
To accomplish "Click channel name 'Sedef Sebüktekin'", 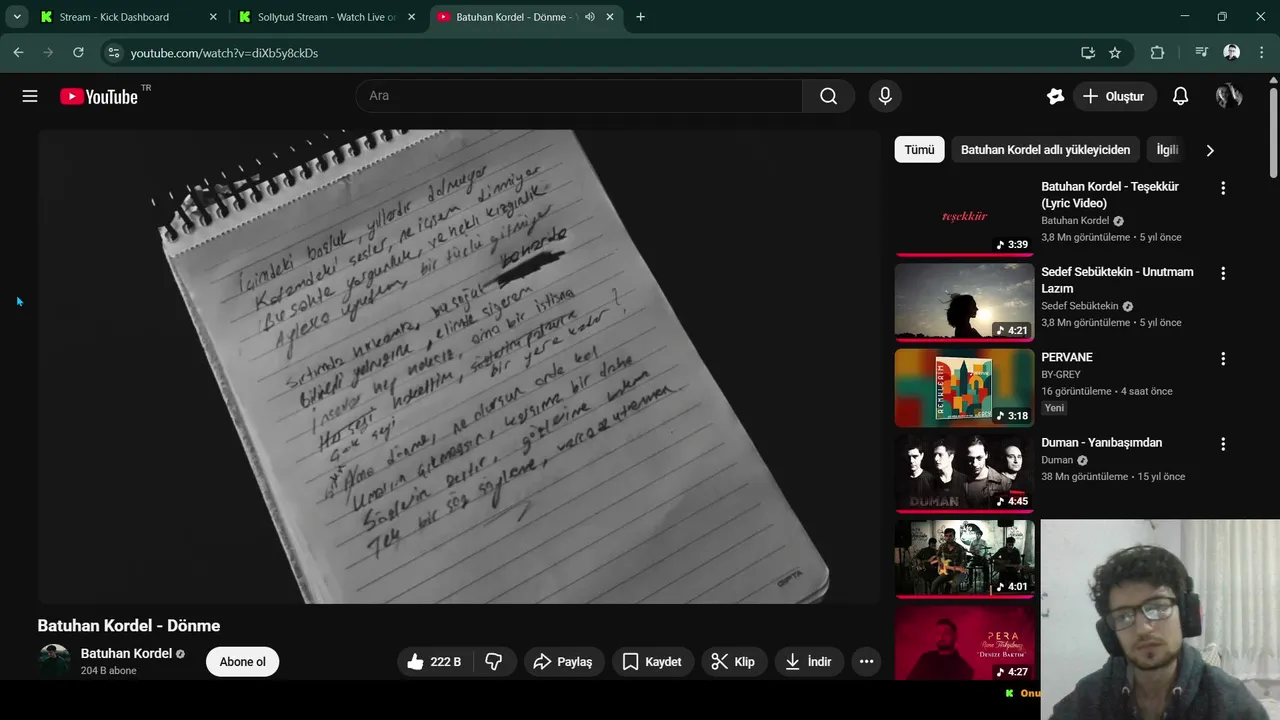I will [1080, 306].
